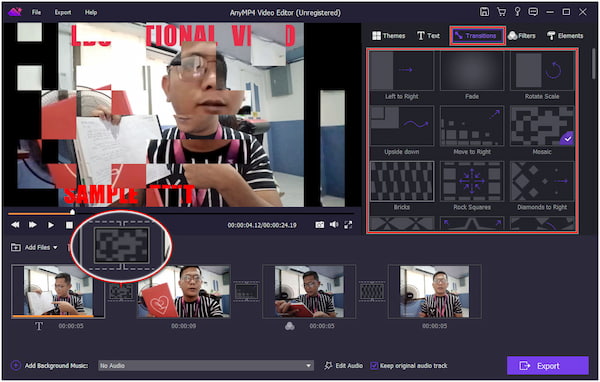600x382 pixels.
Task: Click the playback progress slider handle
Action: coord(72,212)
